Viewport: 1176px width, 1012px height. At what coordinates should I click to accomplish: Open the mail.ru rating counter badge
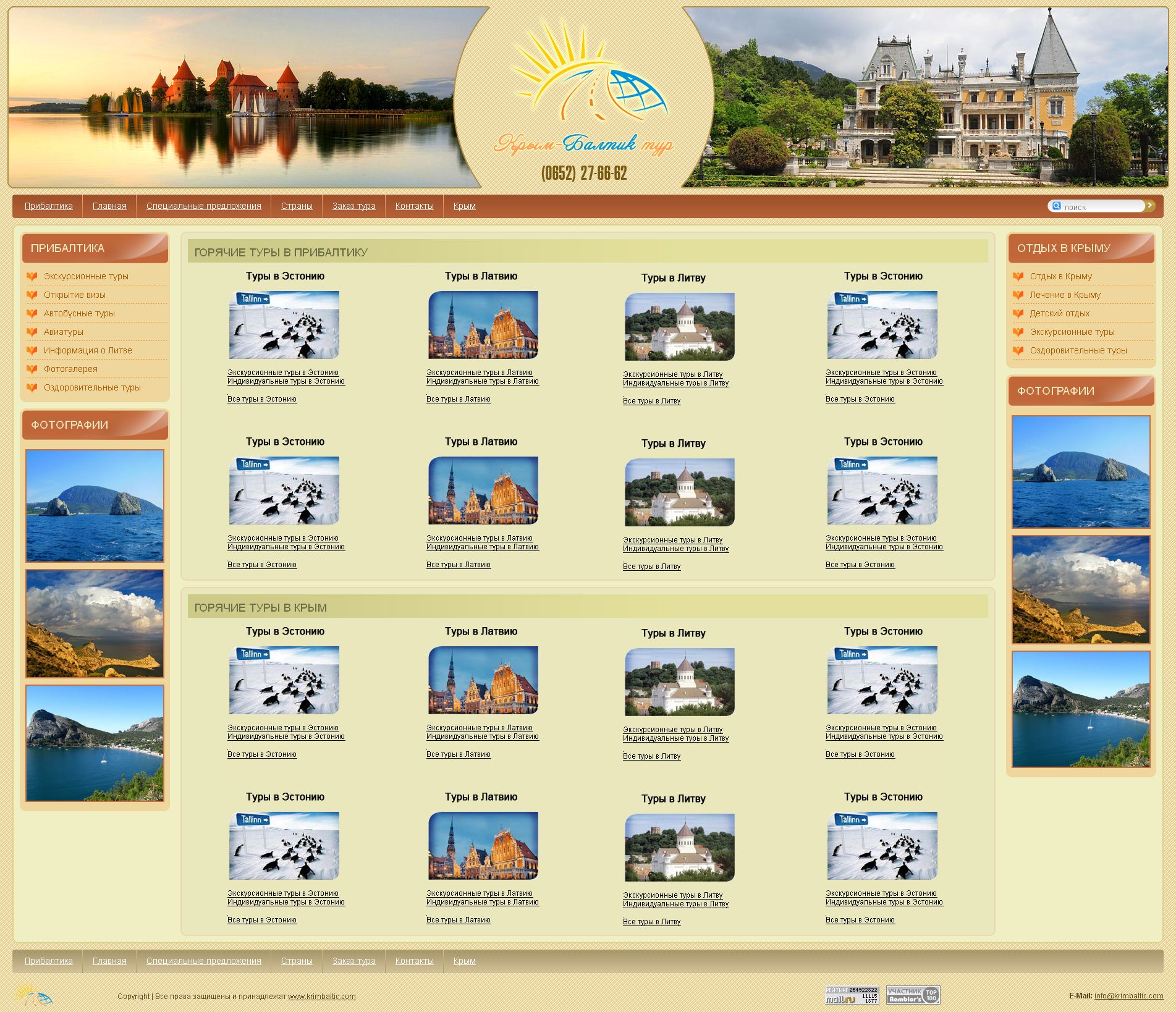(852, 995)
